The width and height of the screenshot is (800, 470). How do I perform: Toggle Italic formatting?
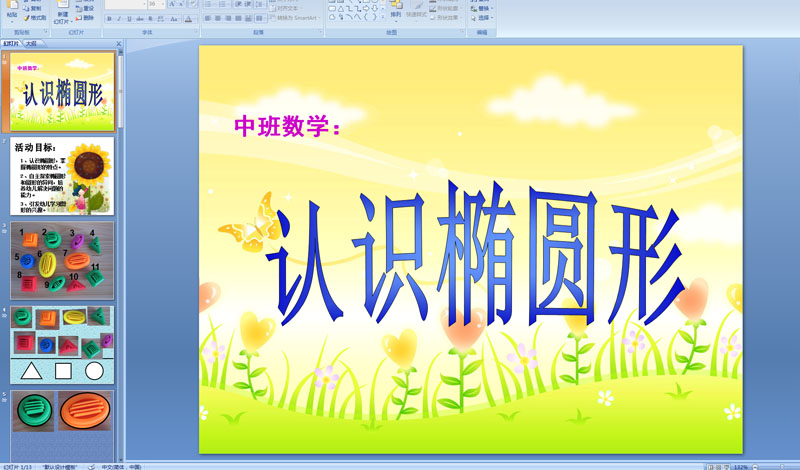coord(119,19)
